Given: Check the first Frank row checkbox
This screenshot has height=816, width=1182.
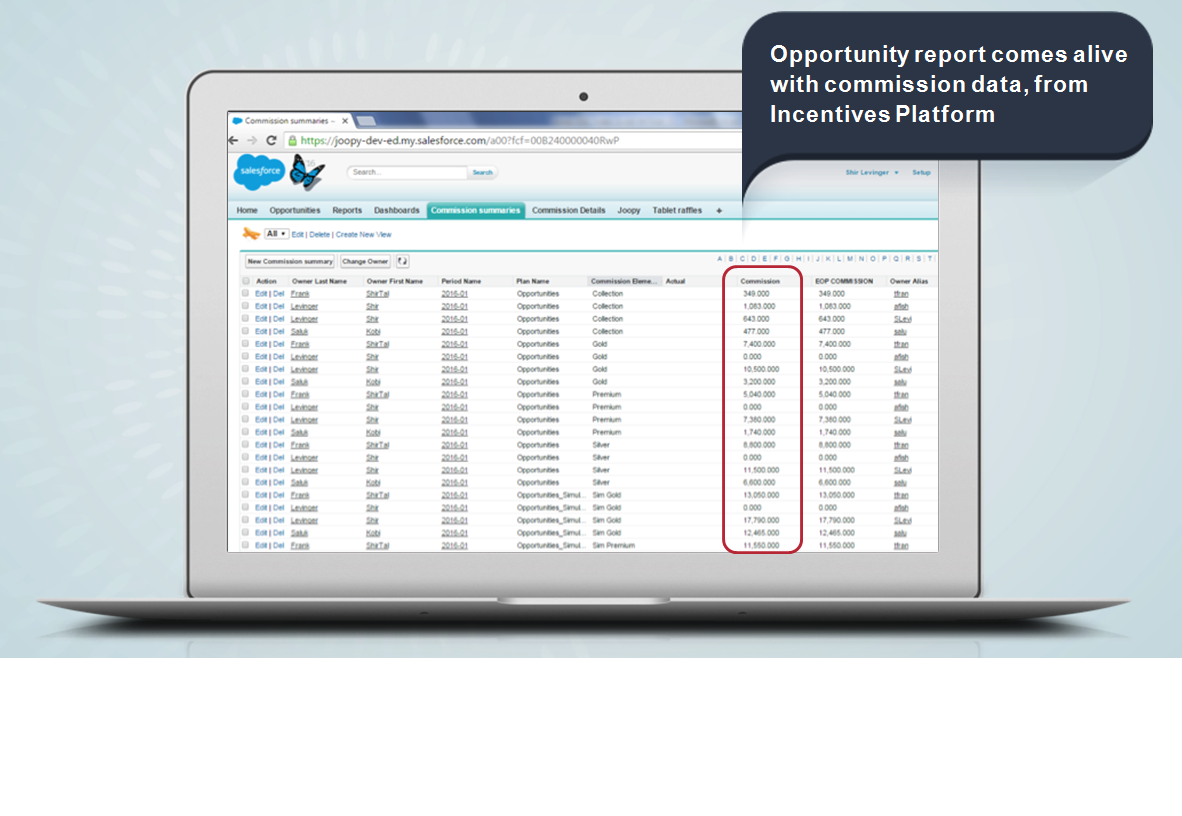Looking at the screenshot, I should [x=246, y=294].
